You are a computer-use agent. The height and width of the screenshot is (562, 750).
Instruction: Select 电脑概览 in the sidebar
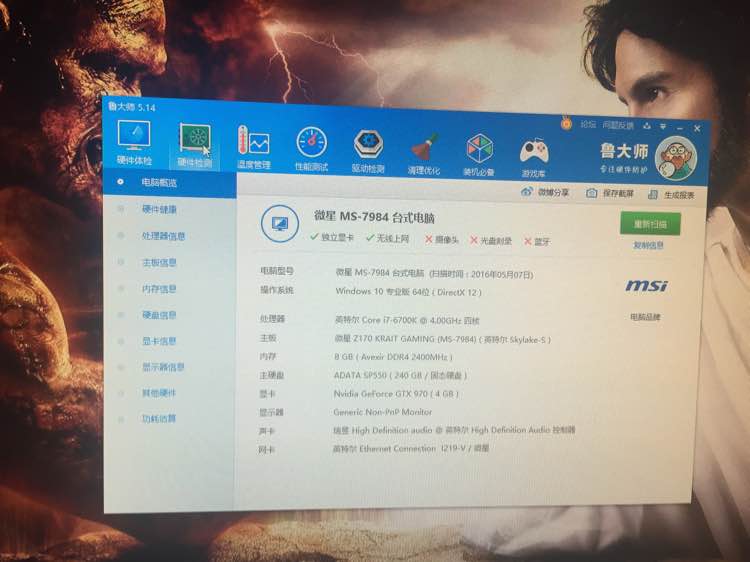pyautogui.click(x=169, y=183)
